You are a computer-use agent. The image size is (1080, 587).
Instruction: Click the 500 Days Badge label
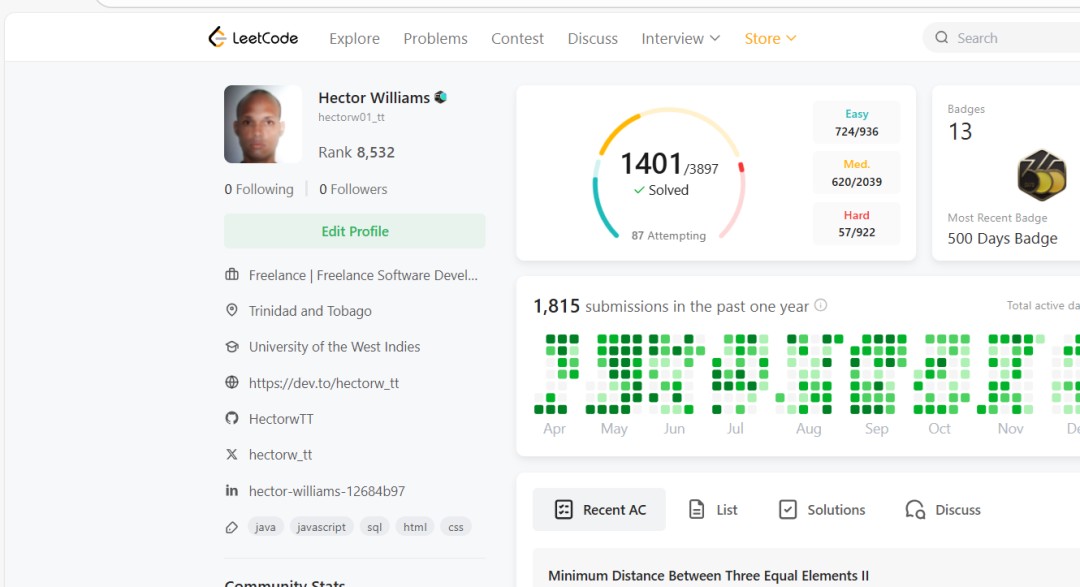[1002, 238]
